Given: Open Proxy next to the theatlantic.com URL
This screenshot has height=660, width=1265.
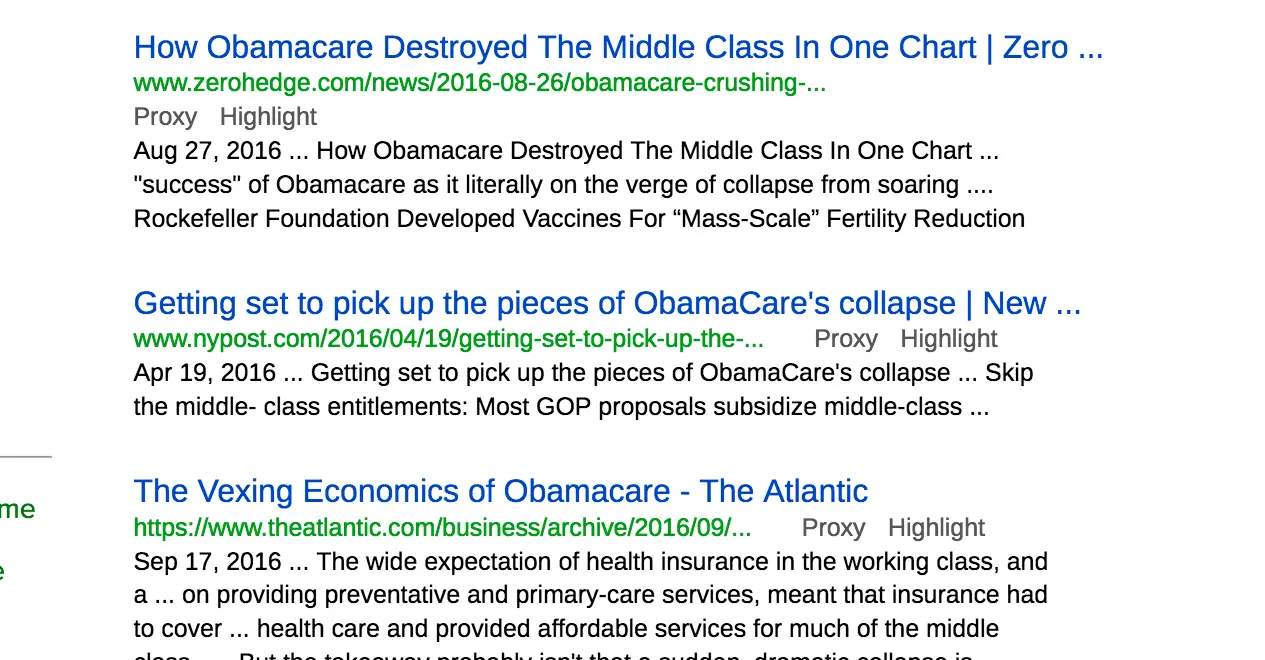Looking at the screenshot, I should (x=833, y=527).
